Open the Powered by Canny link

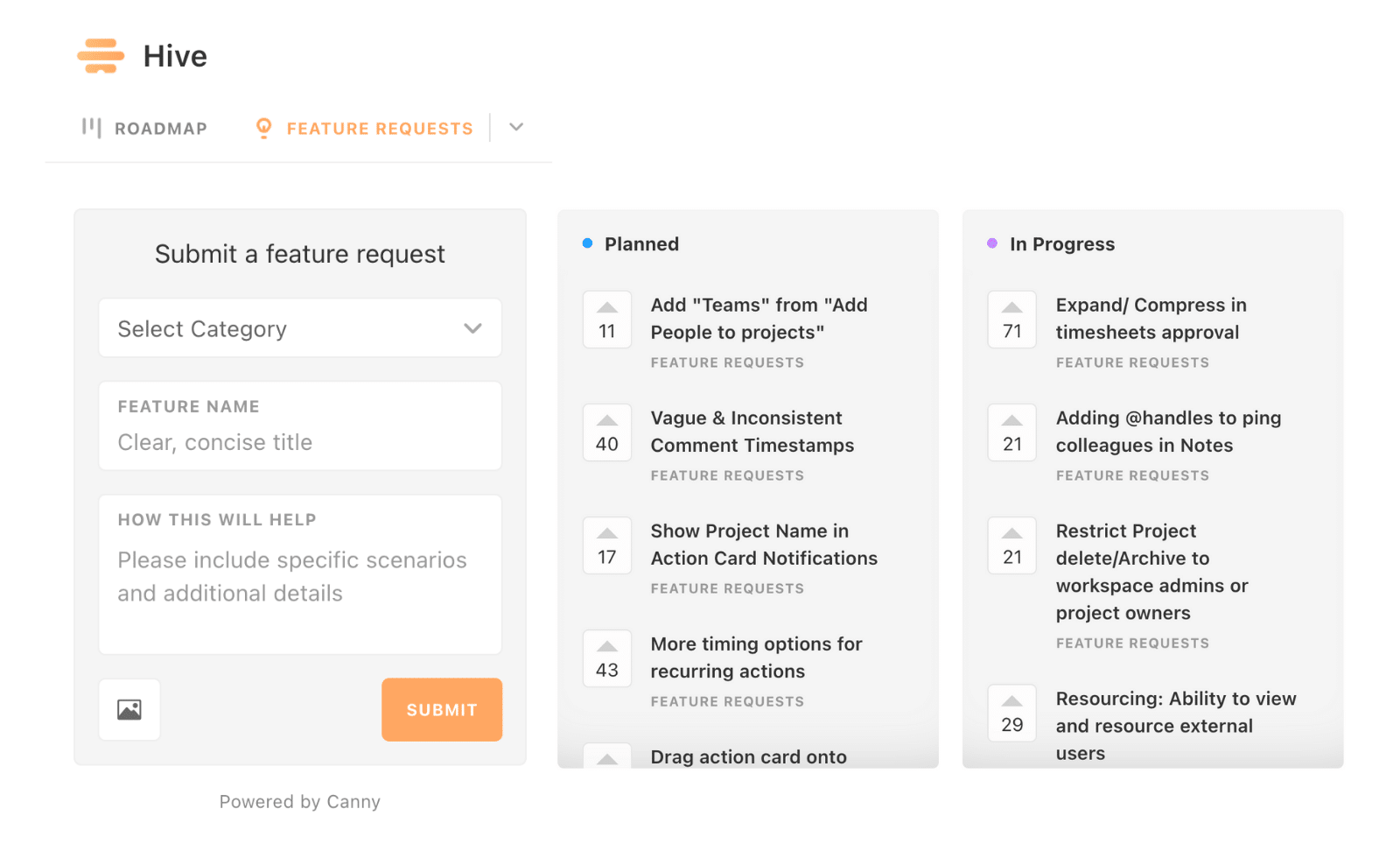299,801
